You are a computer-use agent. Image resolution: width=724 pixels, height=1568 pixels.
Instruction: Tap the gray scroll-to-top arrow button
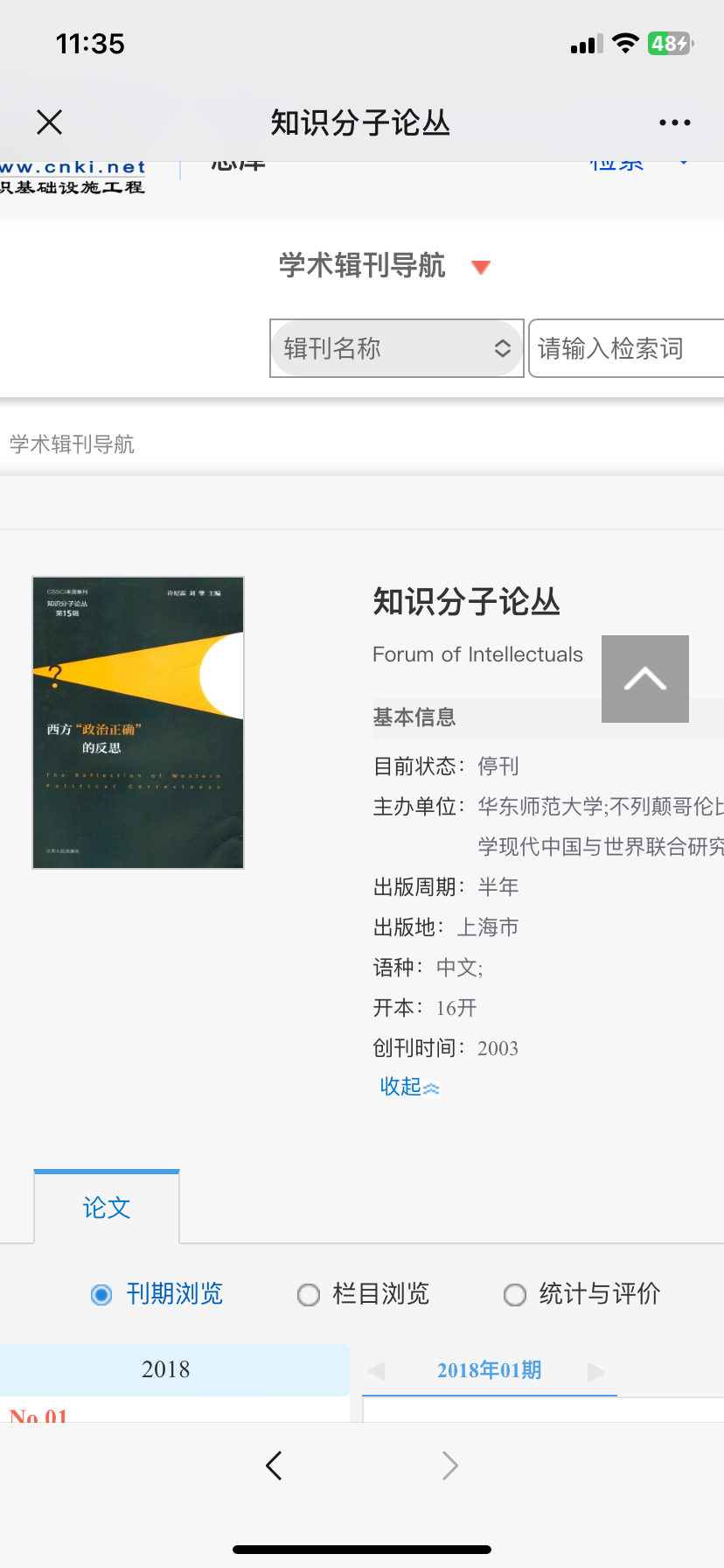[645, 679]
